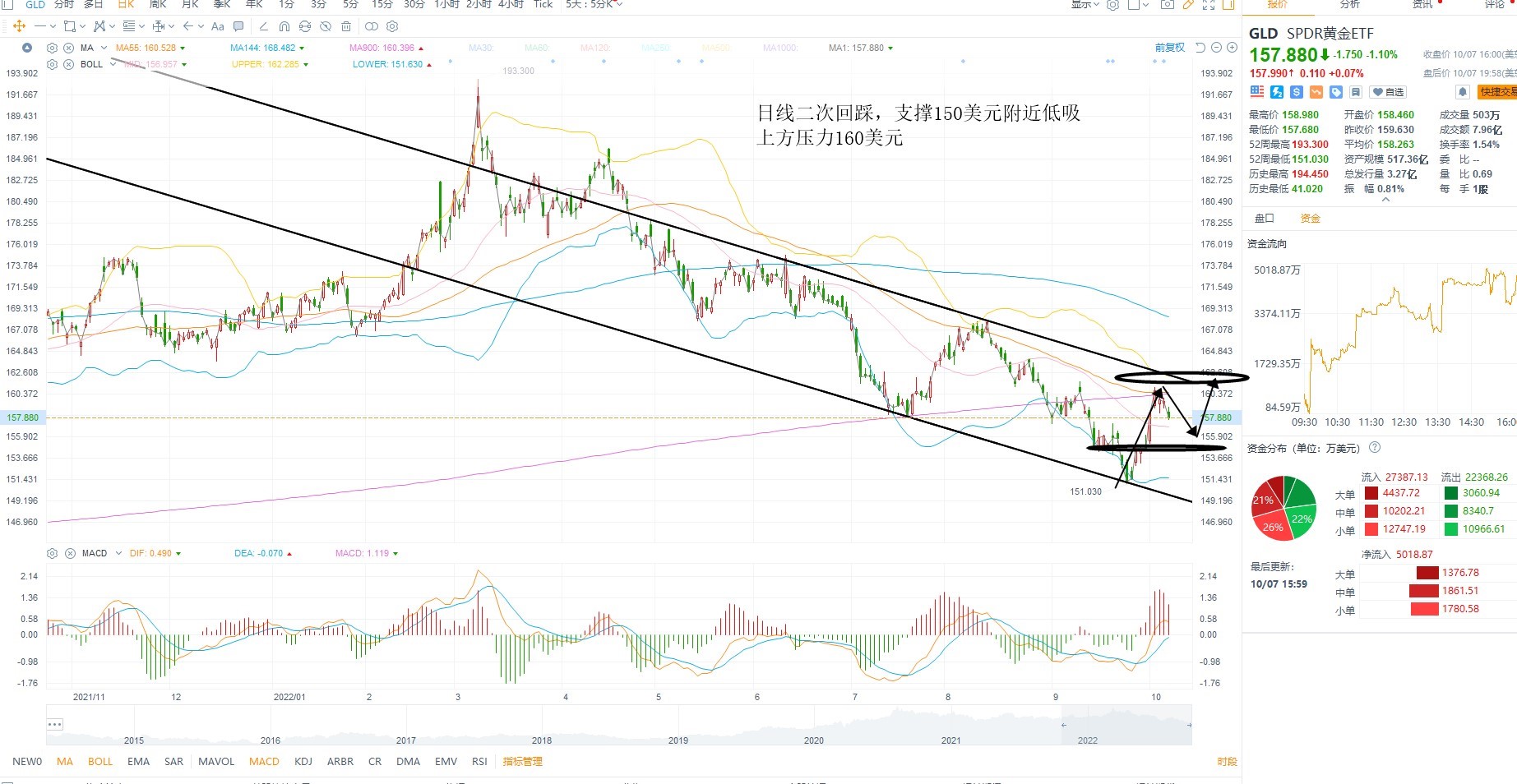Open the MACD indicator name dropdown
This screenshot has width=1517, height=784.
click(118, 553)
